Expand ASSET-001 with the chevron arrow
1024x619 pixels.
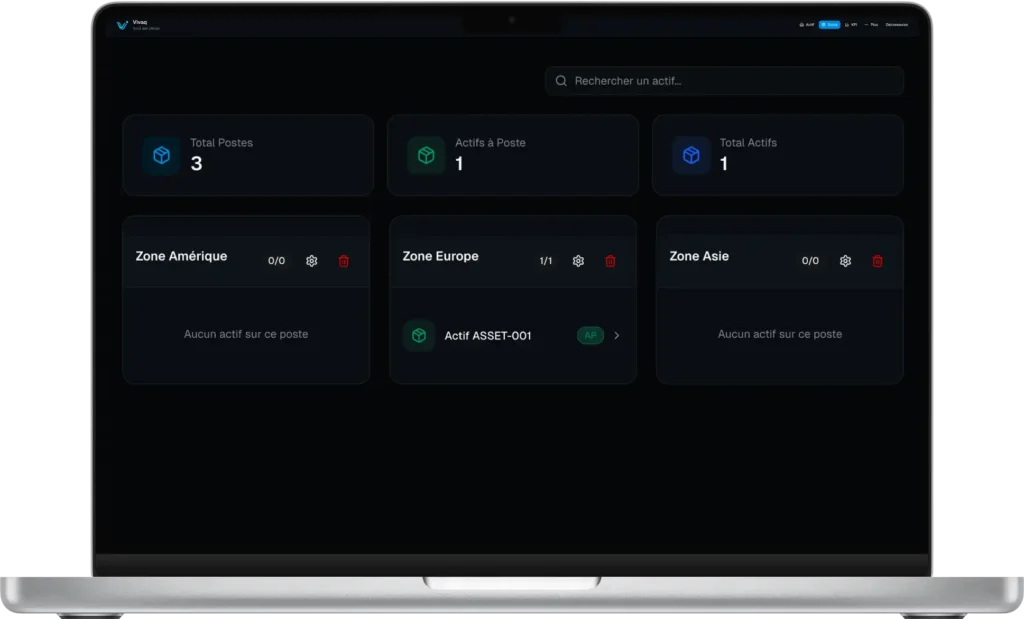click(x=617, y=336)
